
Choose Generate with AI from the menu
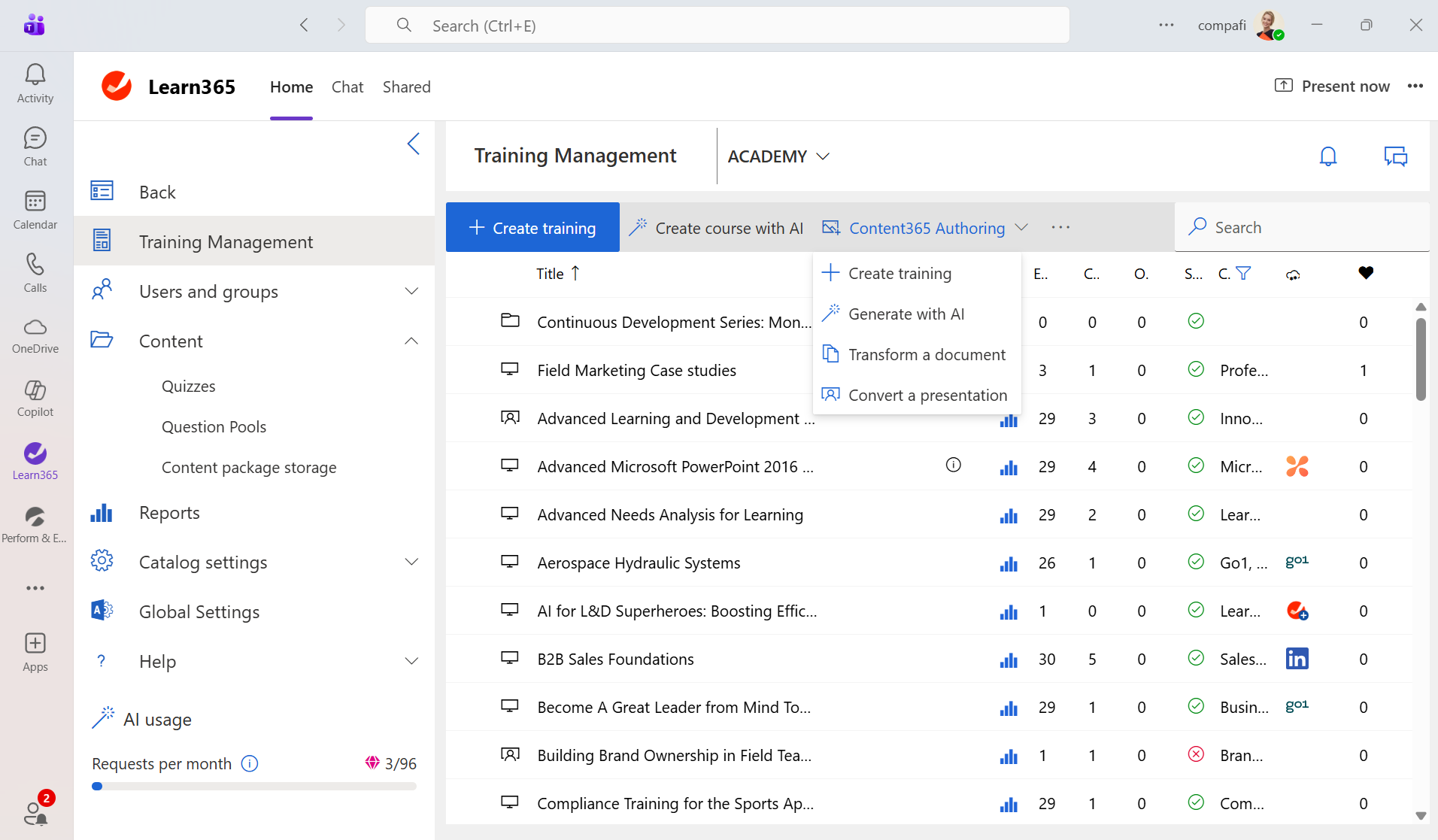[906, 314]
